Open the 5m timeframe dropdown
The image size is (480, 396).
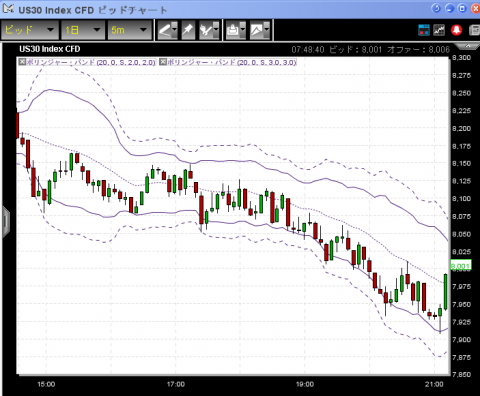(x=130, y=30)
